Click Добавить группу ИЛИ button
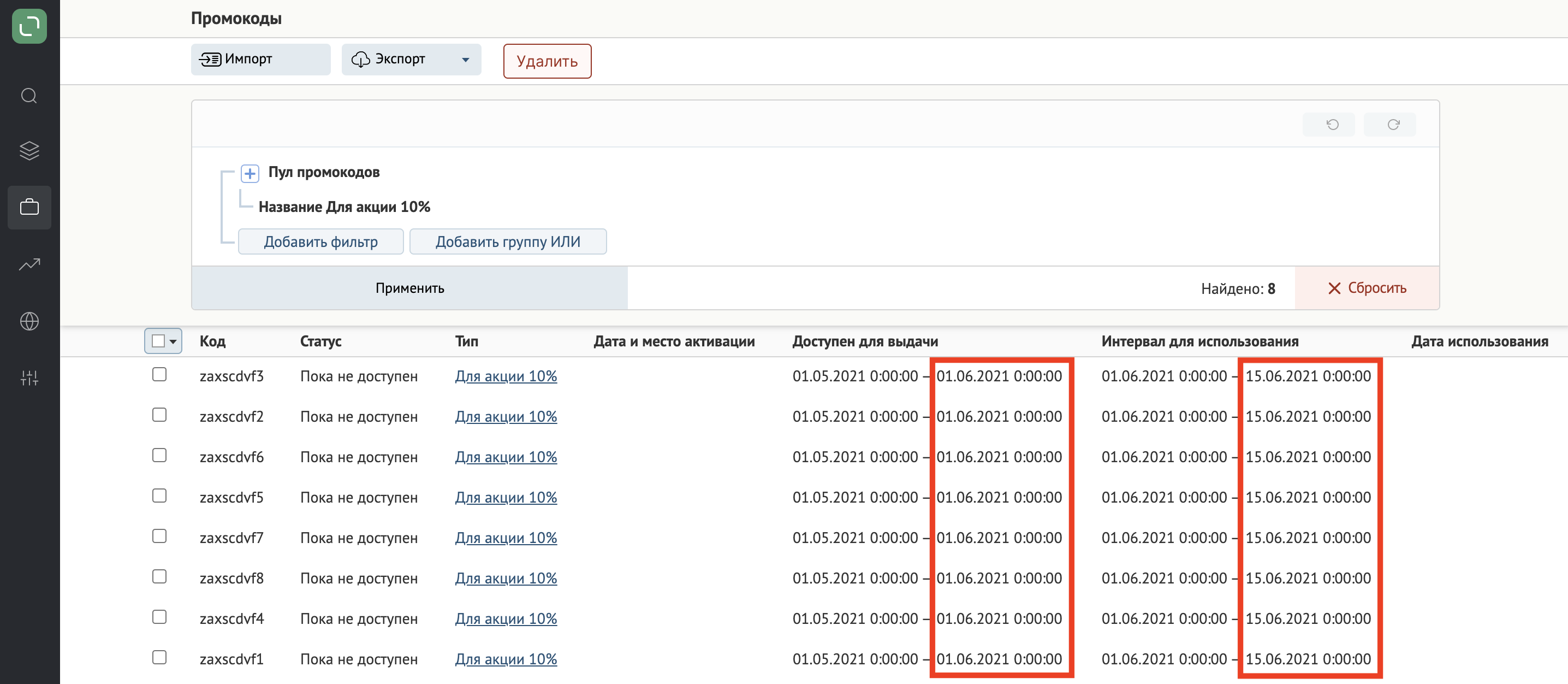Viewport: 1568px width, 684px height. click(x=508, y=242)
